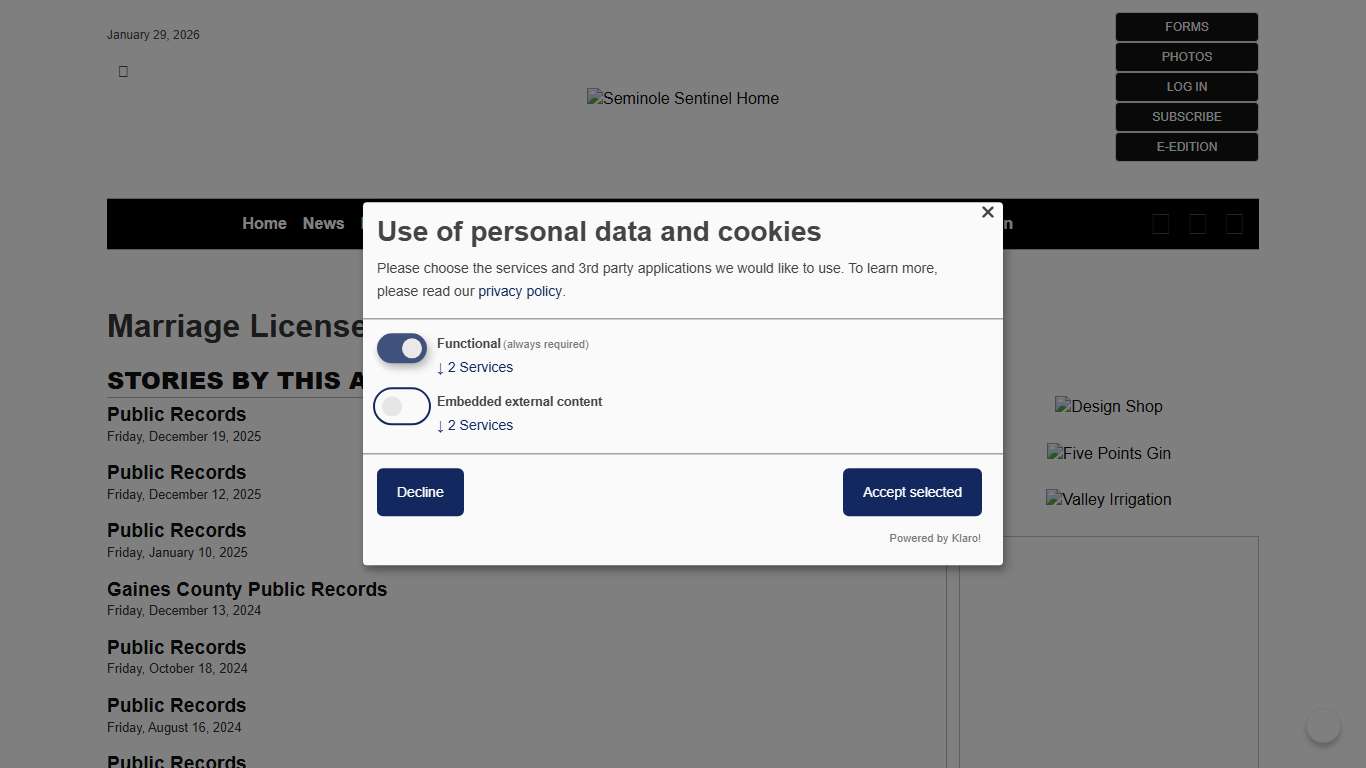Go to Home in the navigation bar
This screenshot has height=768, width=1366.
264,224
